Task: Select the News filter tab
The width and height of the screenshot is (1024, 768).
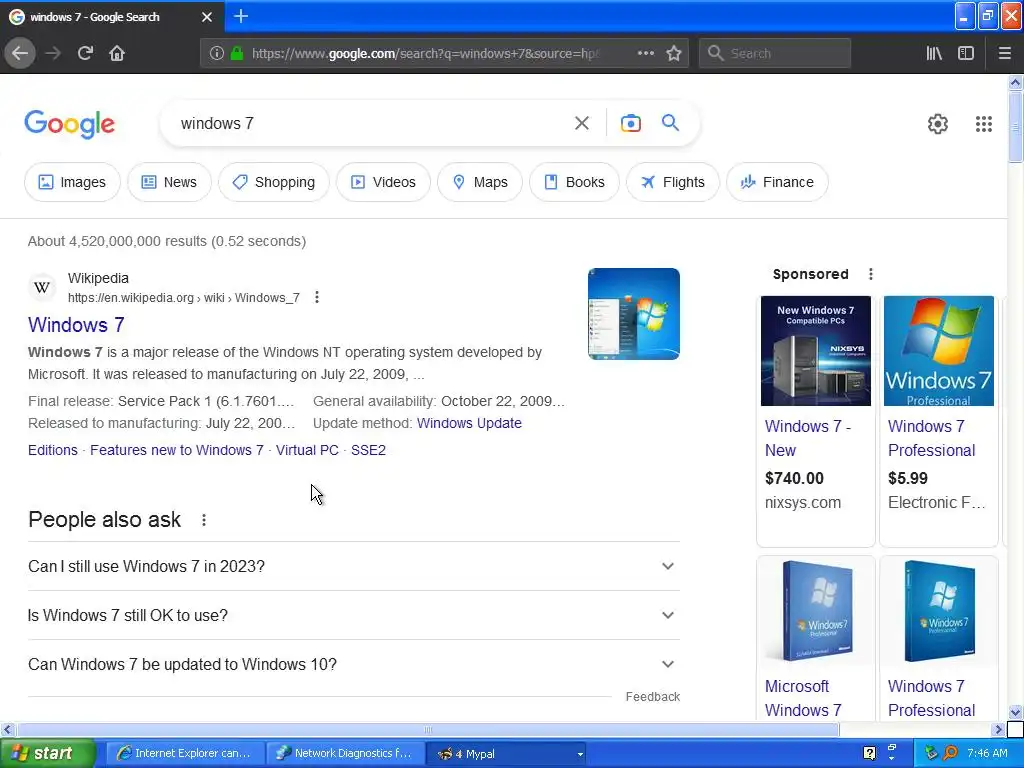Action: coord(169,182)
